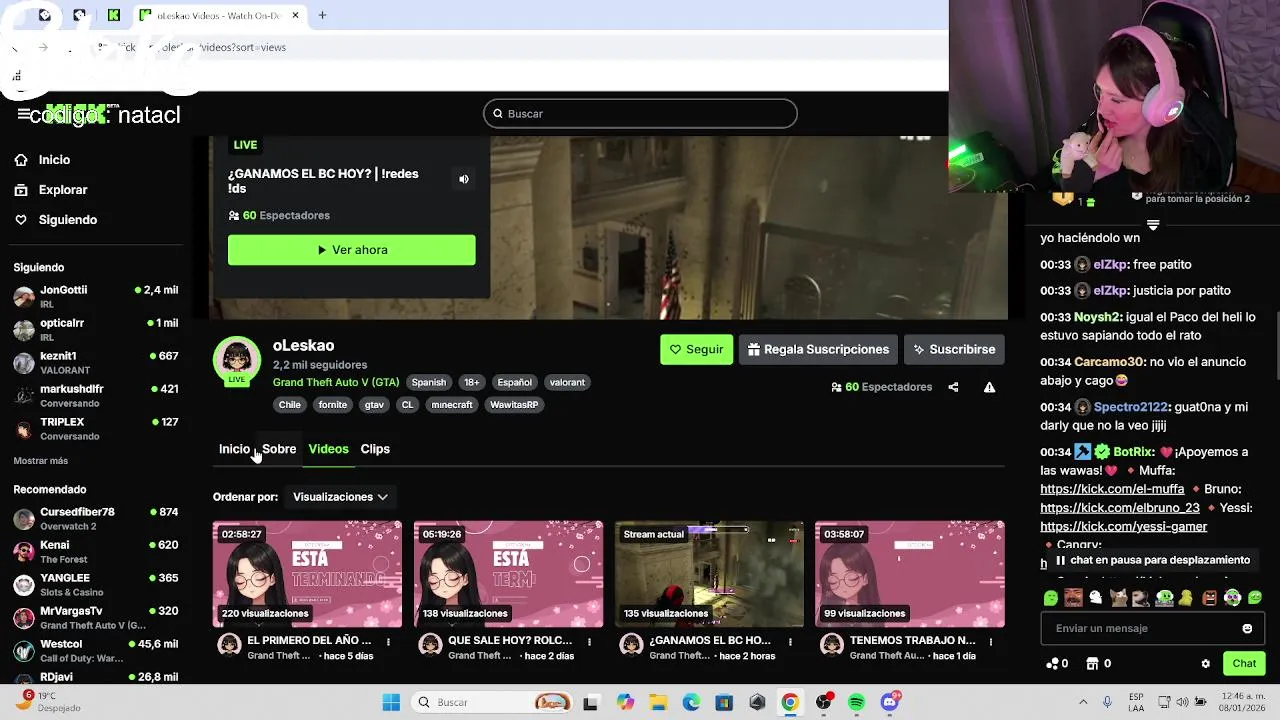The width and height of the screenshot is (1280, 720).
Task: Open Kenai recommended channel
Action: coord(96,551)
